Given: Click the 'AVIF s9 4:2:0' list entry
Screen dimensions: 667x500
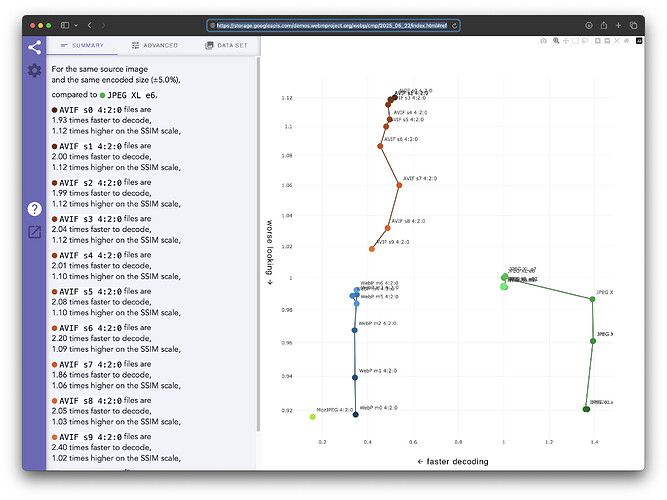Looking at the screenshot, I should click(91, 437).
